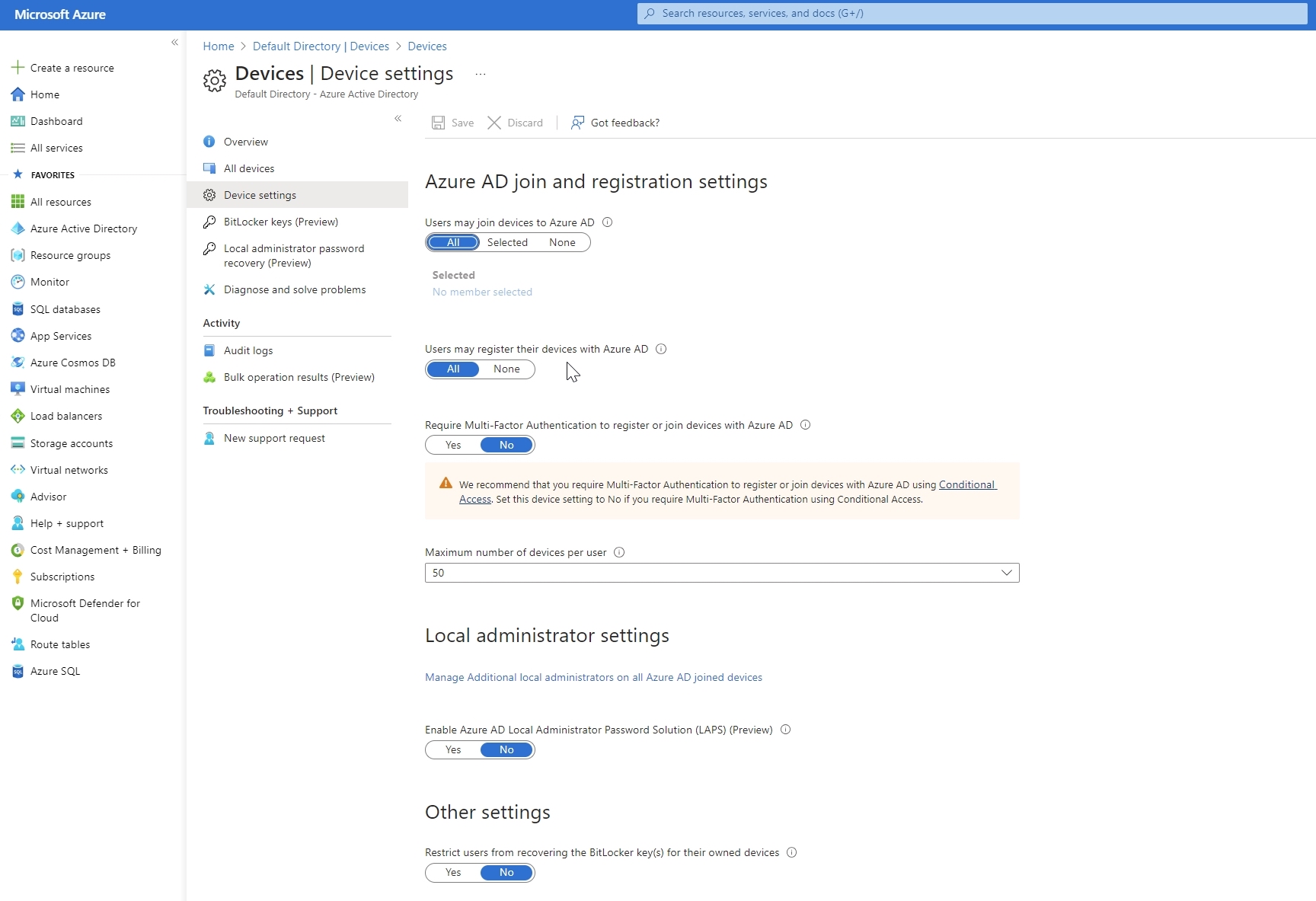This screenshot has height=901, width=1316.
Task: Choose No for Require Multi-Factor Authentication
Action: pyautogui.click(x=506, y=446)
